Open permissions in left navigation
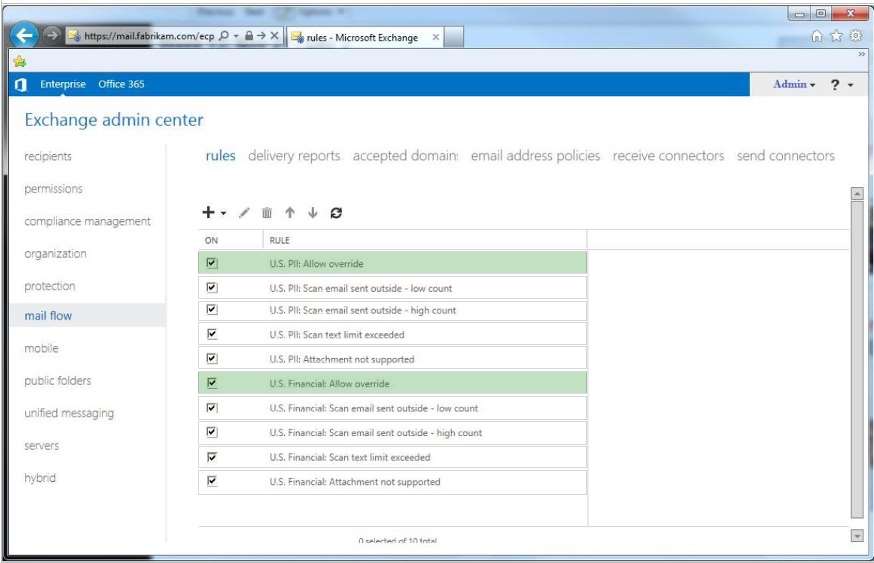 pyautogui.click(x=54, y=188)
